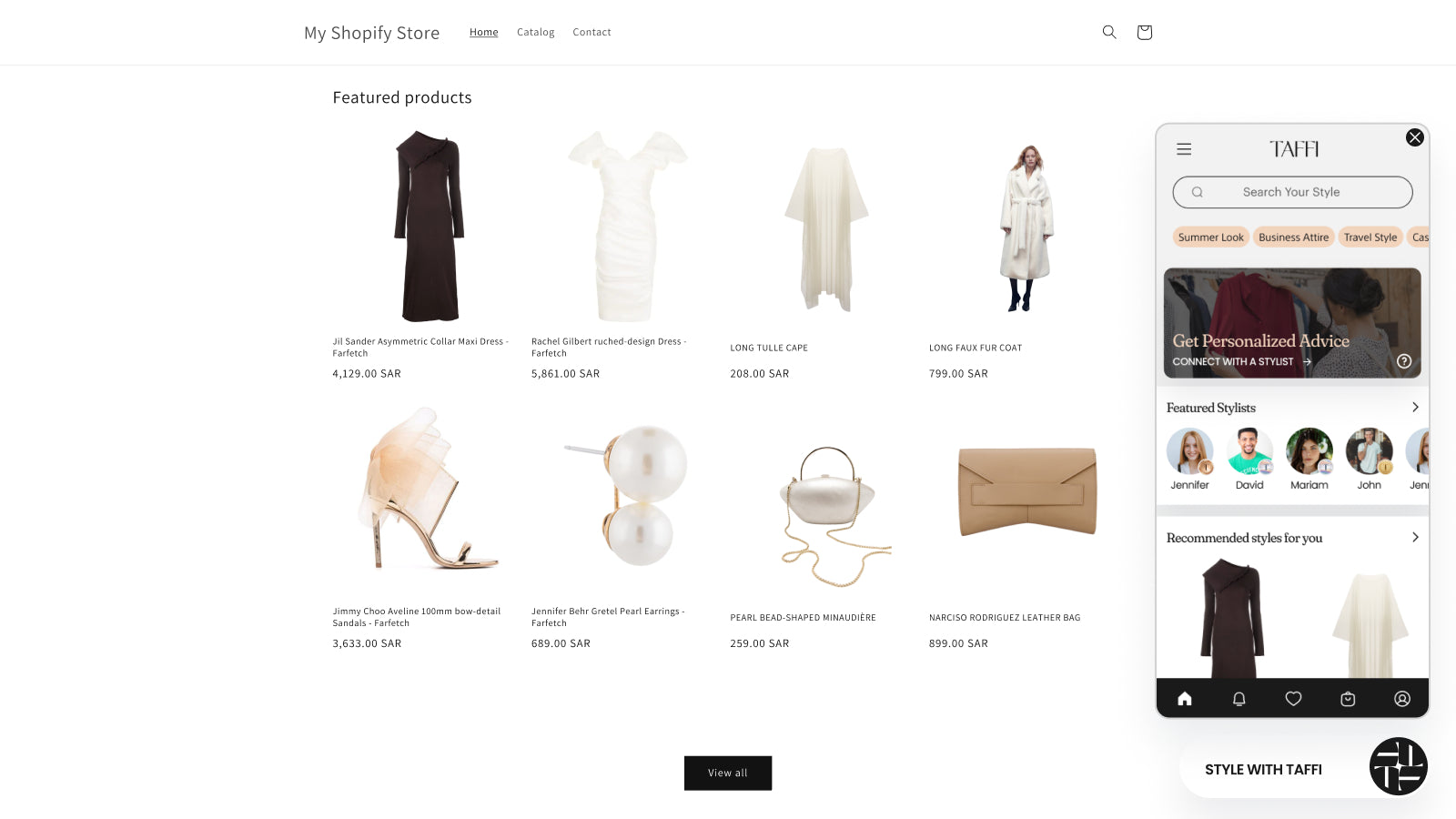Select the Home icon in TAFFI bottom navigation
This screenshot has height=819, width=1456.
click(1184, 698)
